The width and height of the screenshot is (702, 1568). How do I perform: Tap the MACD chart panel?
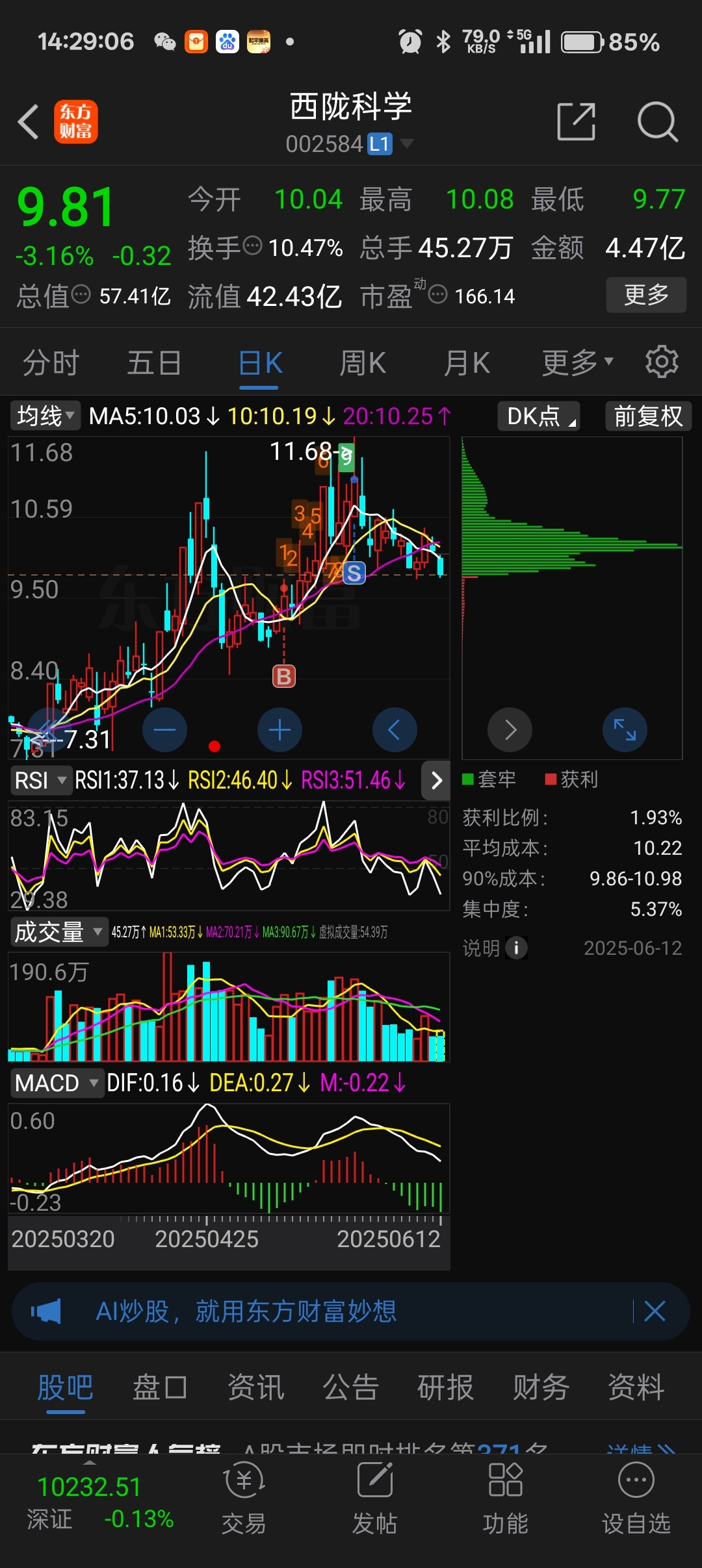[x=229, y=1158]
